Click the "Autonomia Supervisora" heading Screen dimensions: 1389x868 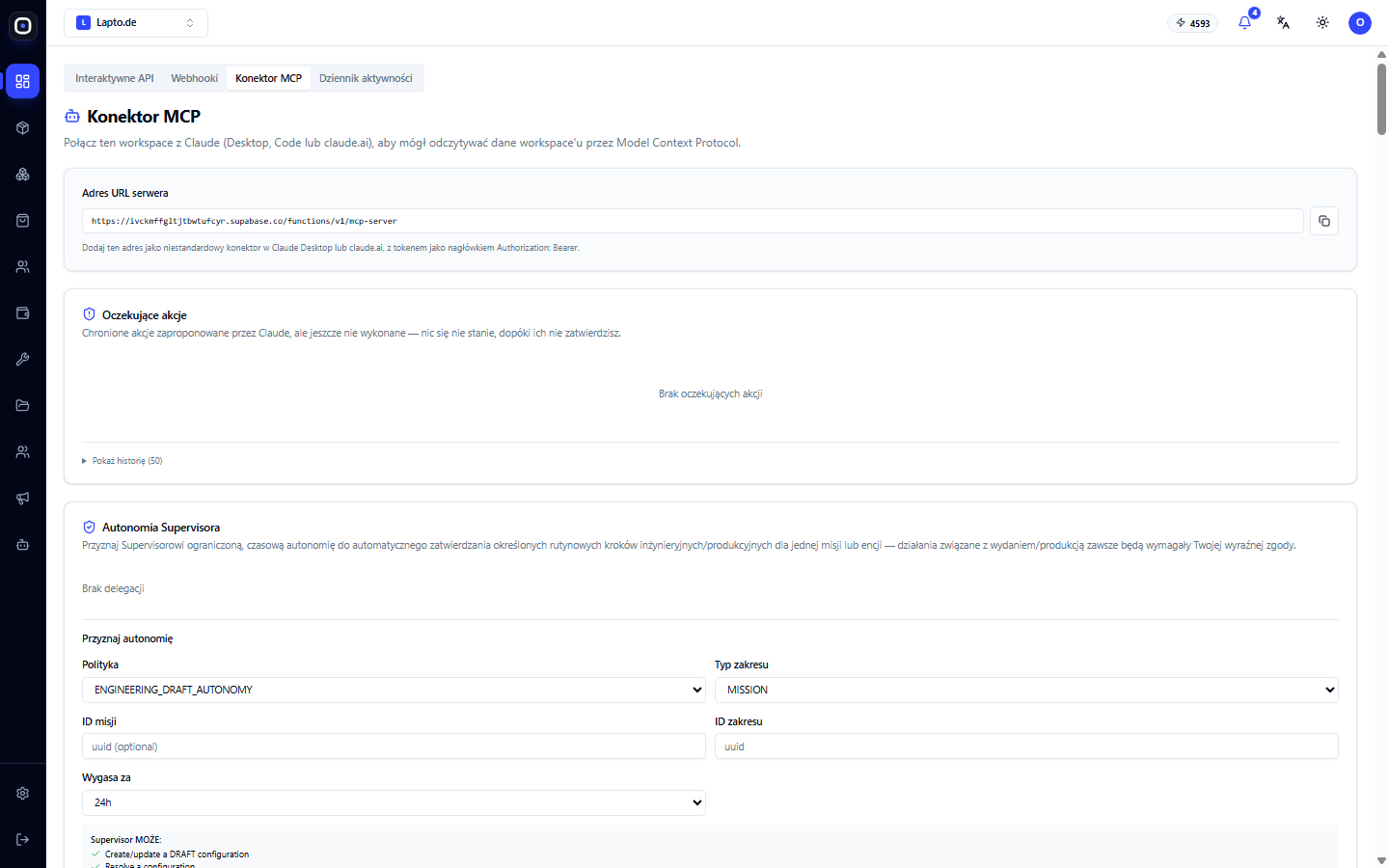(161, 528)
